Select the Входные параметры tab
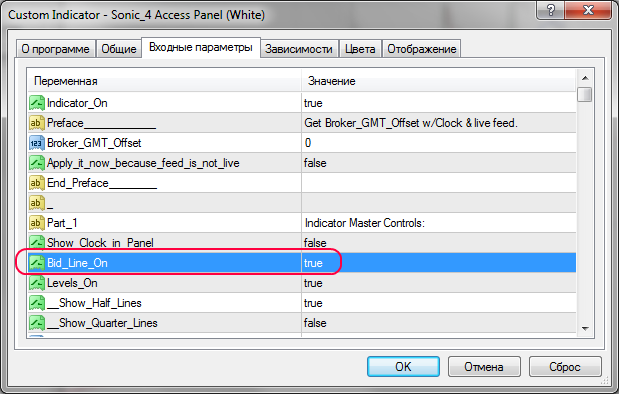 pyautogui.click(x=201, y=47)
